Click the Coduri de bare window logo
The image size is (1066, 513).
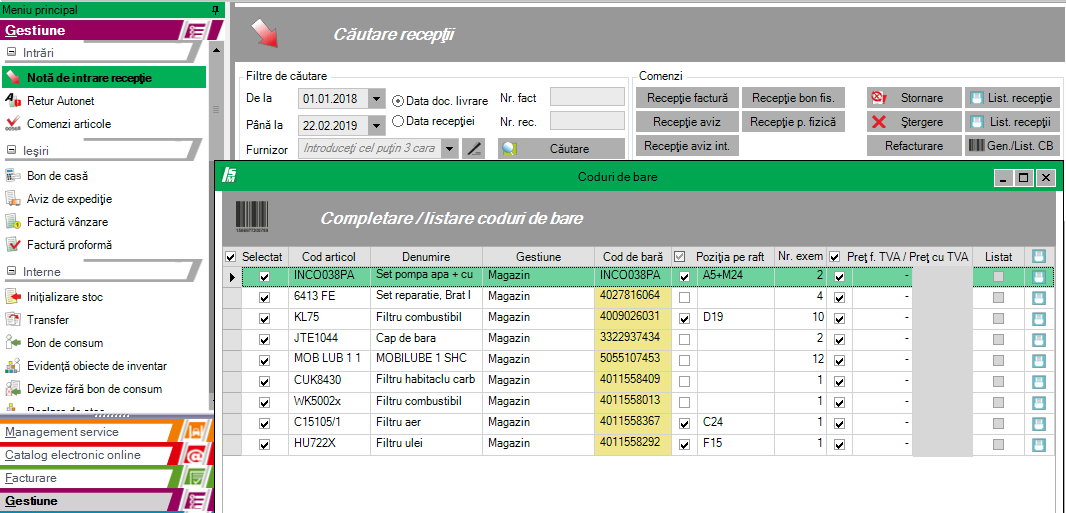click(229, 177)
